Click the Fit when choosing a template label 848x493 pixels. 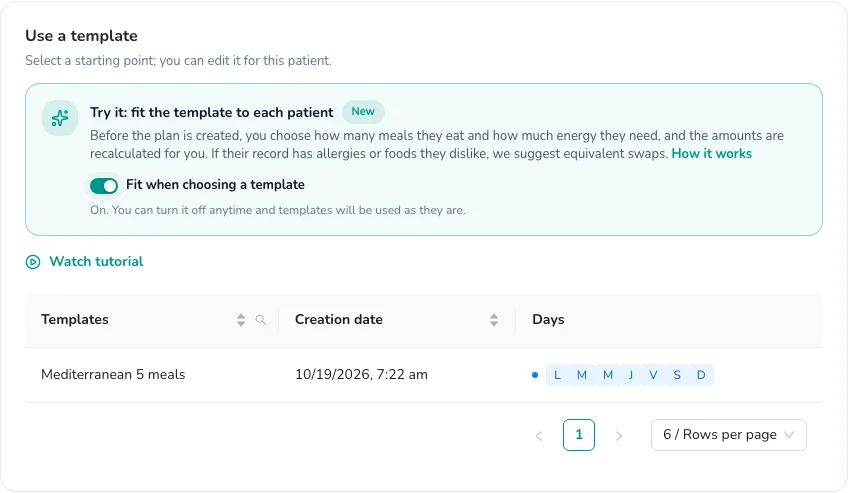coord(215,185)
